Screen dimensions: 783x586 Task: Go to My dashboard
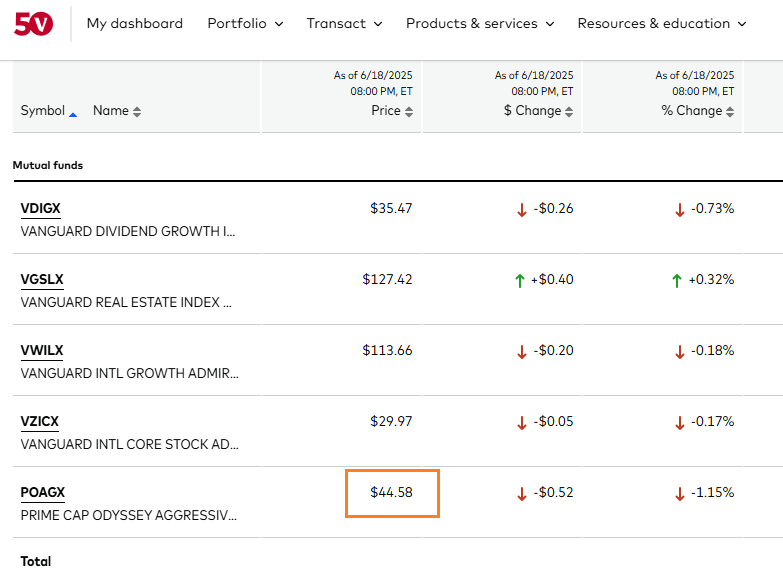point(135,23)
